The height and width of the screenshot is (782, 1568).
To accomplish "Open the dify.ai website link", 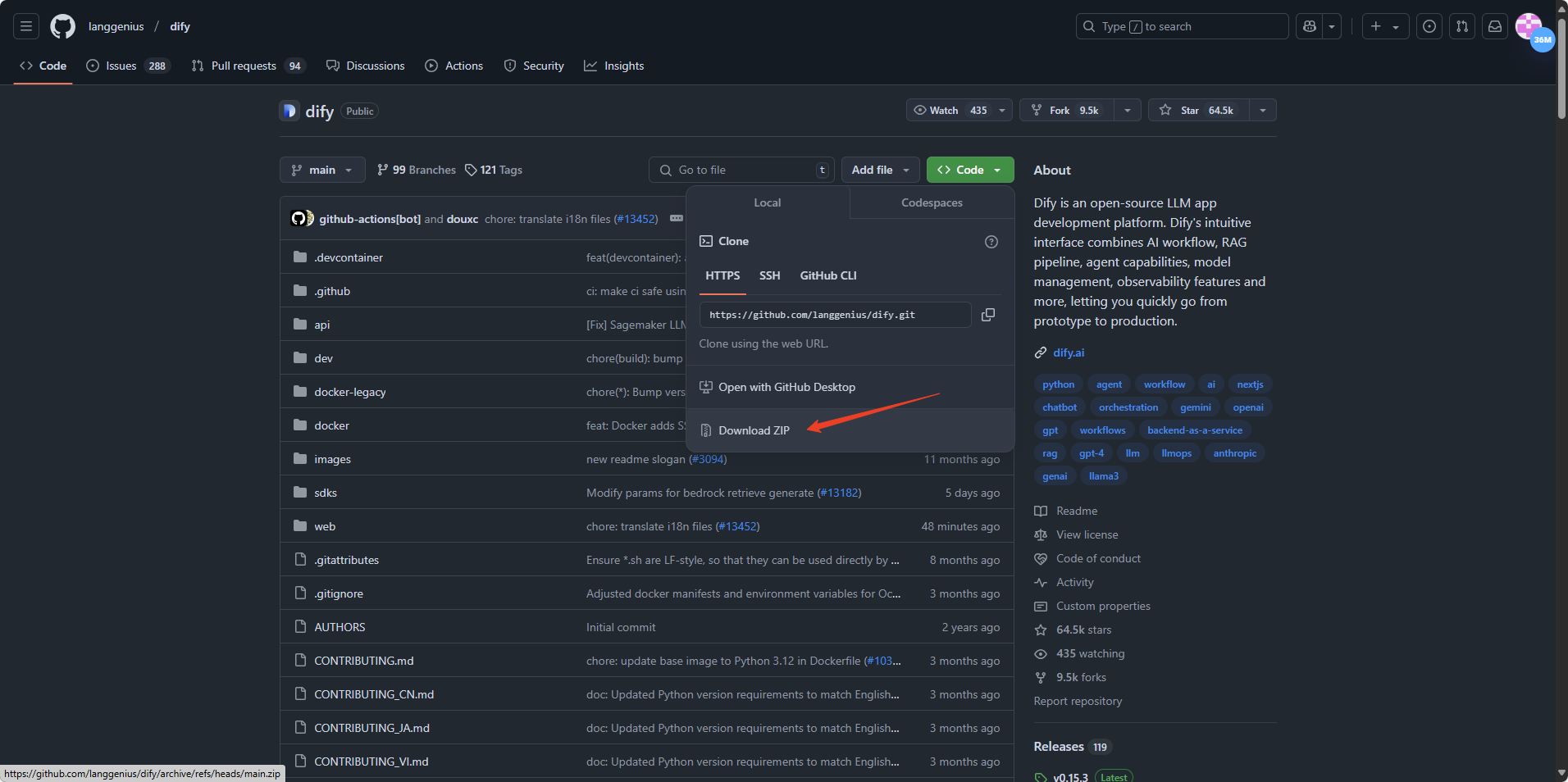I will pos(1069,352).
